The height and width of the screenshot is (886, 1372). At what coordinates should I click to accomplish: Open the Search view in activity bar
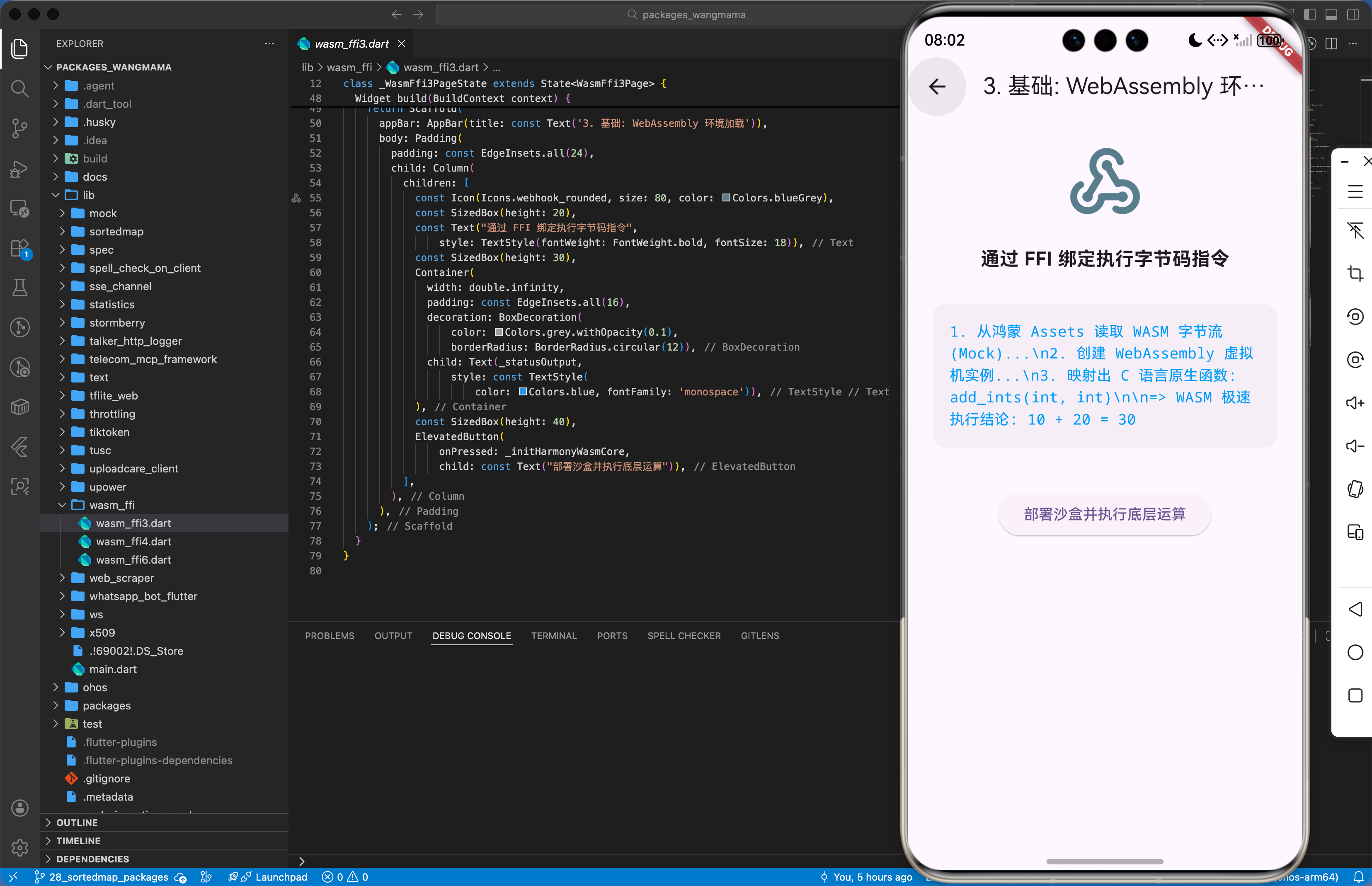(19, 89)
